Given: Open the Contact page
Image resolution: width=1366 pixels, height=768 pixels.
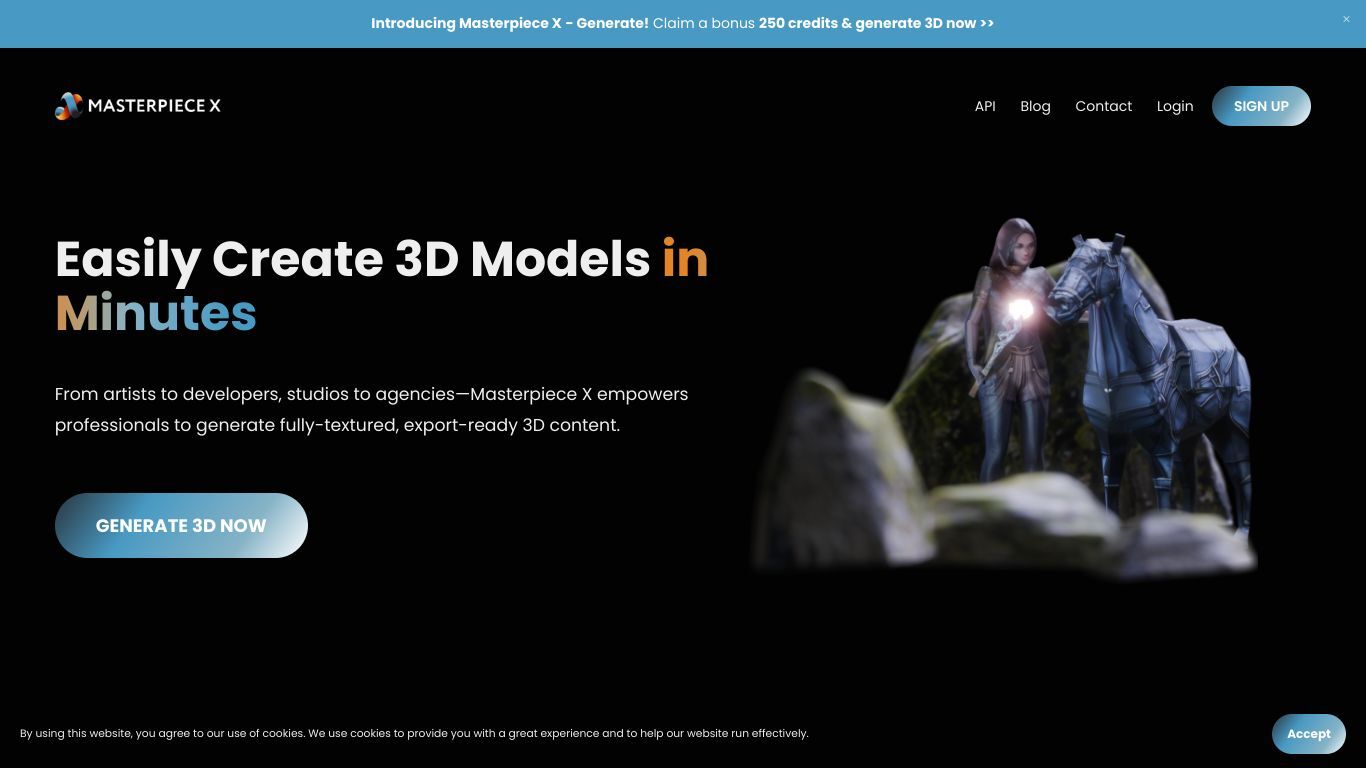Looking at the screenshot, I should tap(1103, 106).
